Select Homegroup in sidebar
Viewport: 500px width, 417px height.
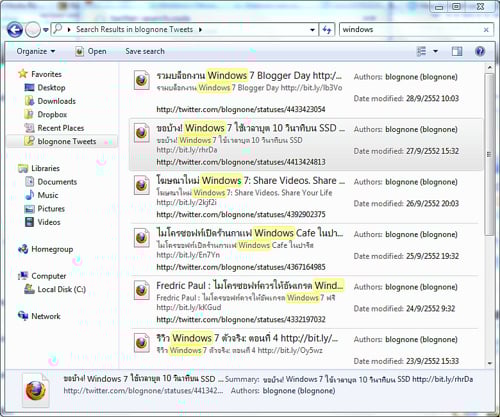(x=52, y=249)
